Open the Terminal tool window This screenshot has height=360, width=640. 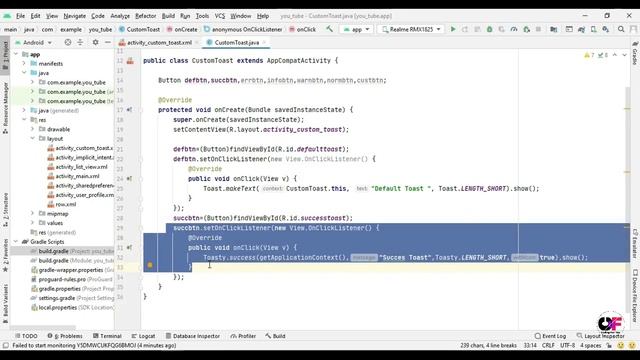point(107,336)
